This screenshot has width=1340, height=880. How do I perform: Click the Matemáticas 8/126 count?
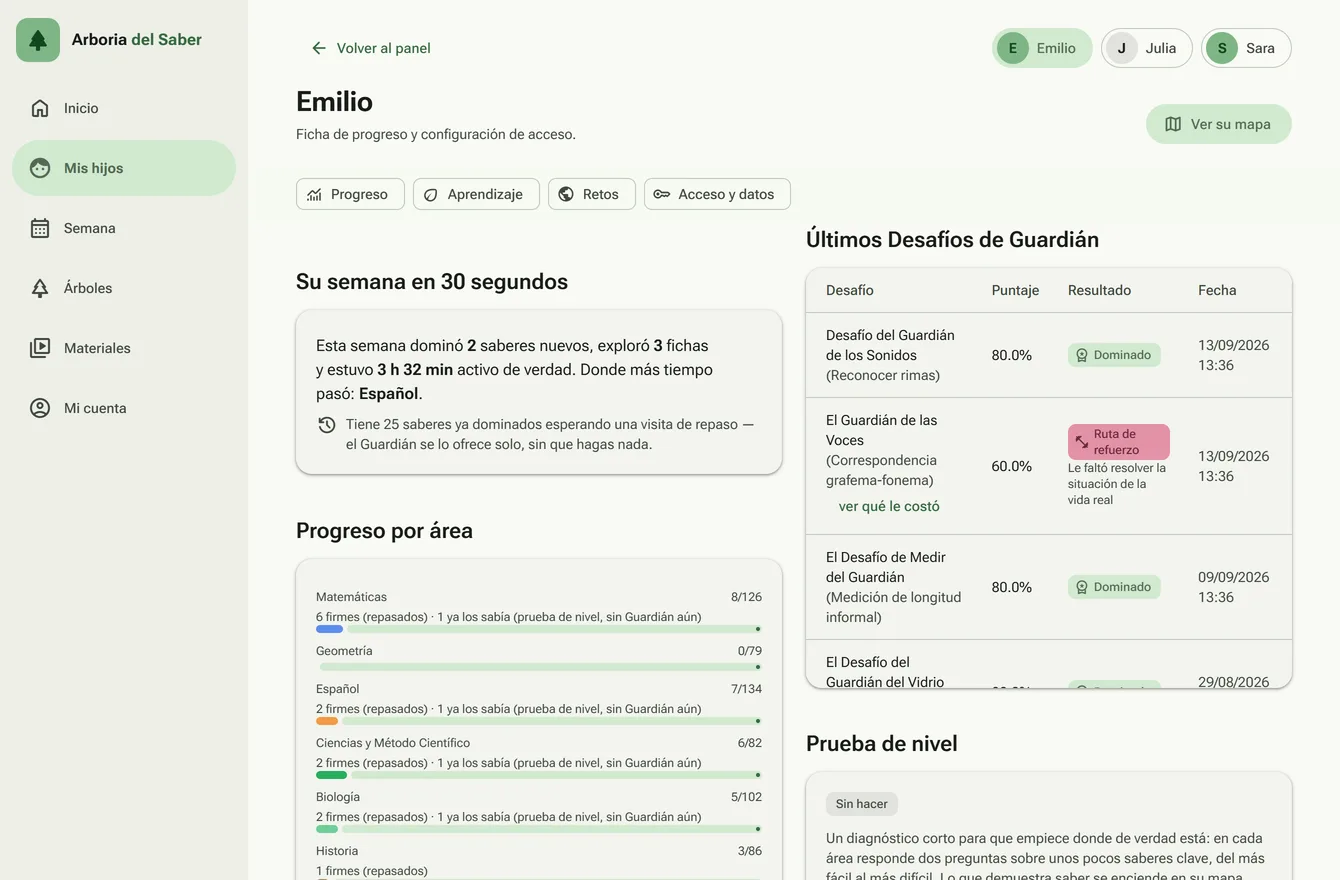(746, 597)
